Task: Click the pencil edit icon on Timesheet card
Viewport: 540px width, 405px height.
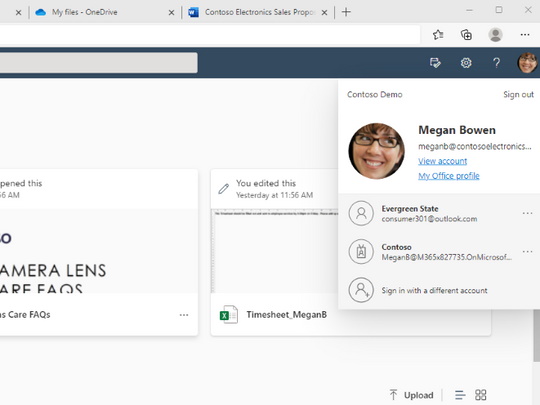Action: pyautogui.click(x=224, y=189)
